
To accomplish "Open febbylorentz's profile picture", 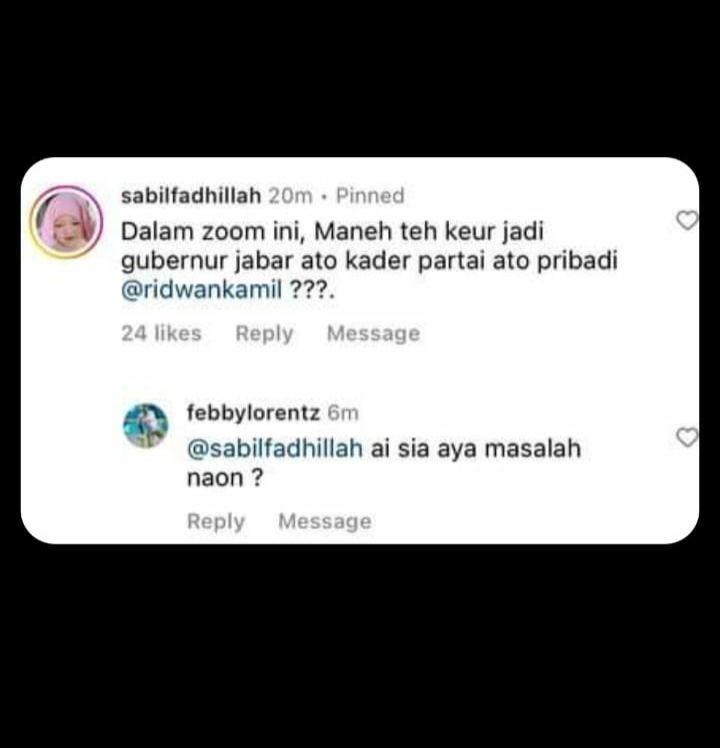I will [x=146, y=426].
